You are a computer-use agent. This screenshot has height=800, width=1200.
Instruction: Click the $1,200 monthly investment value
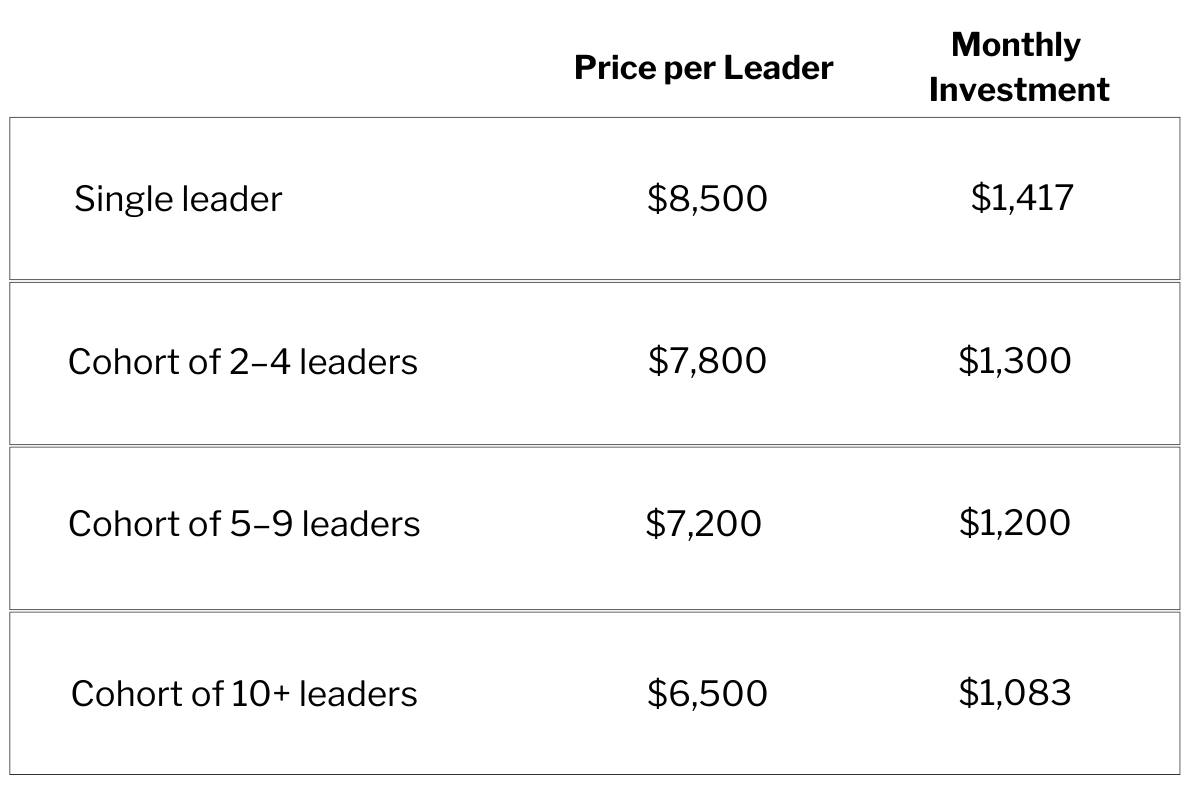pos(1014,522)
